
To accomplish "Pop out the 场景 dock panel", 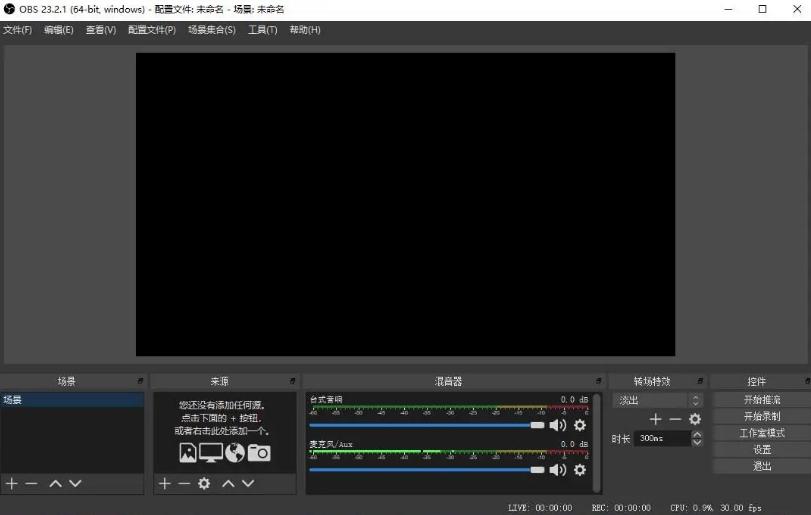I will [140, 381].
